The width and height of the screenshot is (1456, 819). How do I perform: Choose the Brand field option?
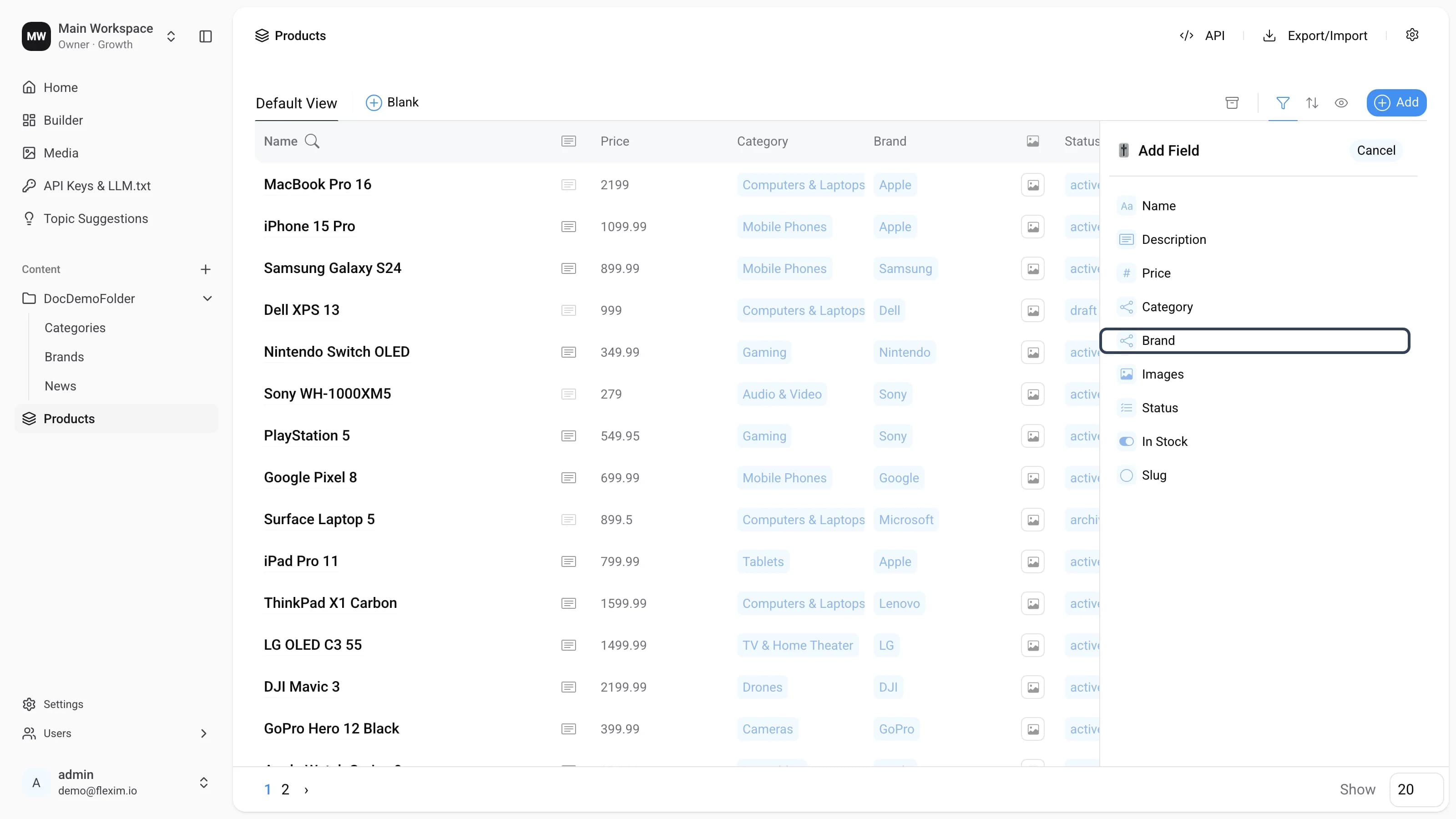[x=1255, y=341]
